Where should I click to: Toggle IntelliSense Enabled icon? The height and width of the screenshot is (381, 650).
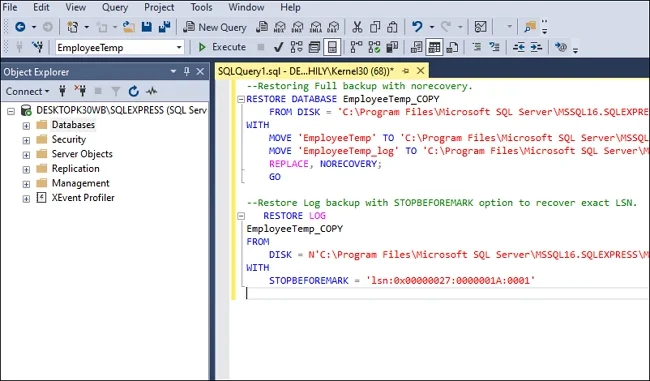click(332, 47)
